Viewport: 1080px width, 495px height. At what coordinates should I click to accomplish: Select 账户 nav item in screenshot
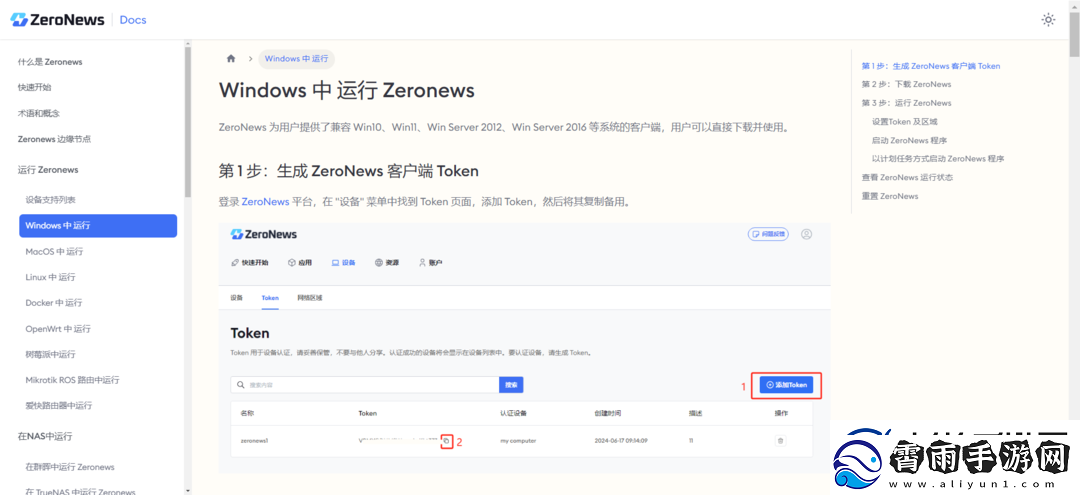pyautogui.click(x=430, y=263)
